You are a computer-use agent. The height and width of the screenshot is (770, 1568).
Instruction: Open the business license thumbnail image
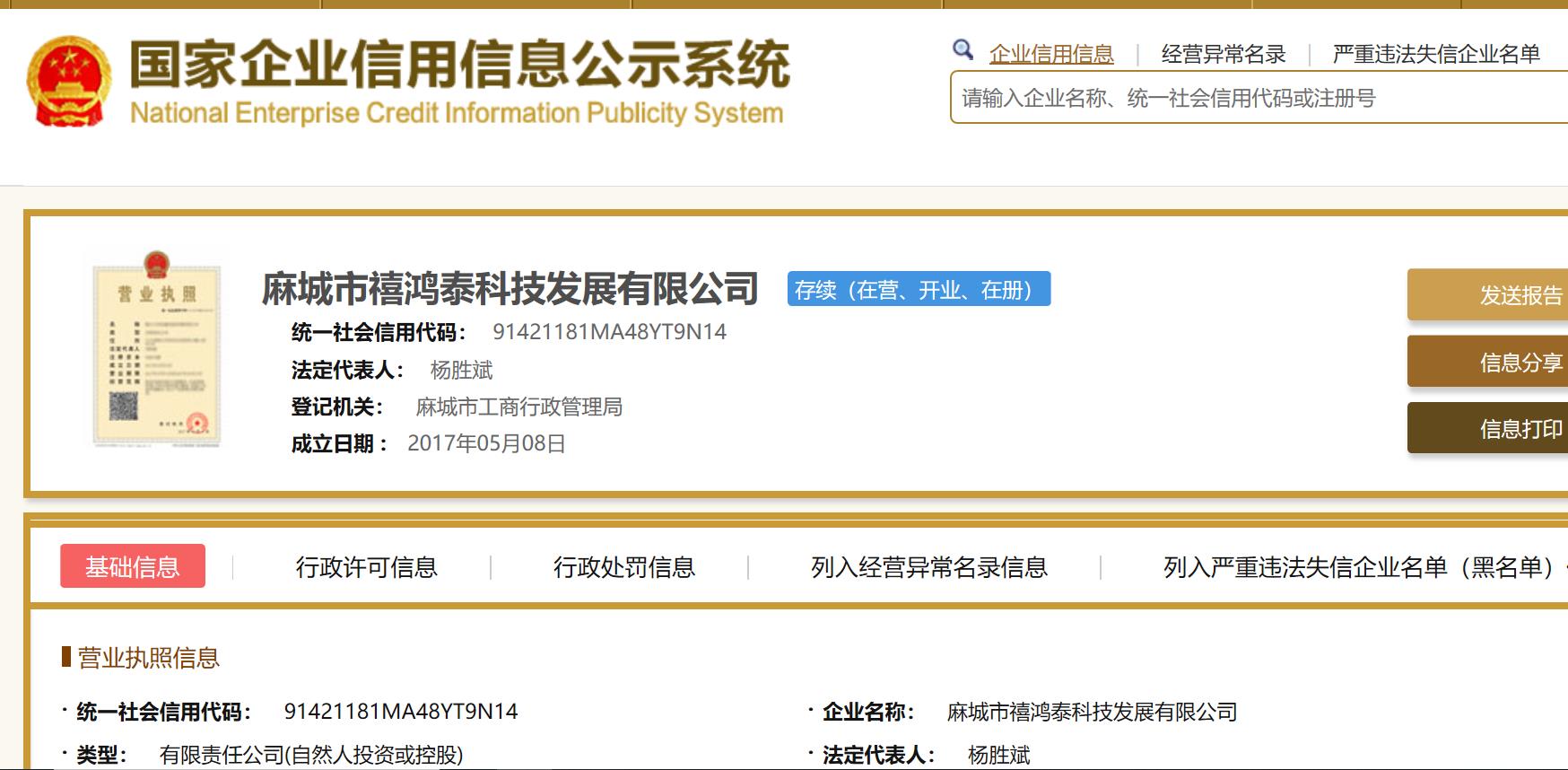click(157, 349)
